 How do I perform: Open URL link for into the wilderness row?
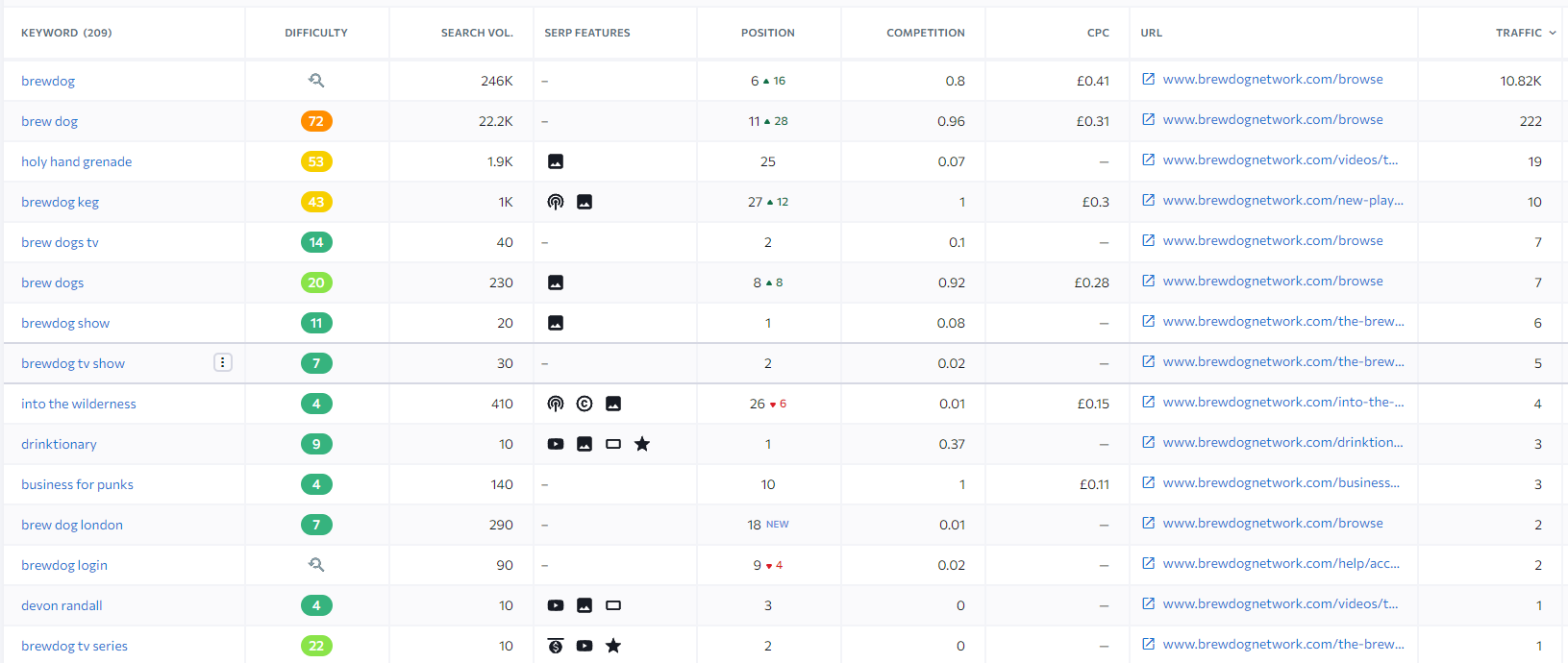click(1283, 402)
